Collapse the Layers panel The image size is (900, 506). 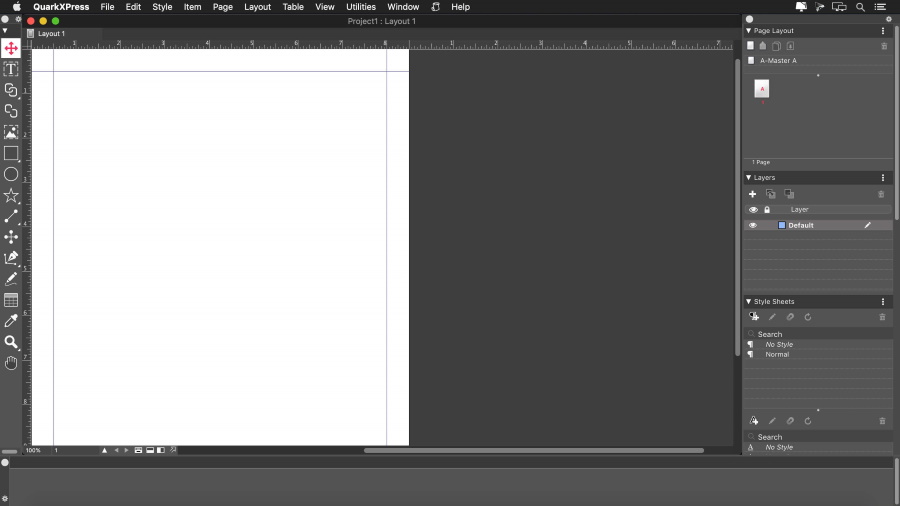click(x=748, y=177)
